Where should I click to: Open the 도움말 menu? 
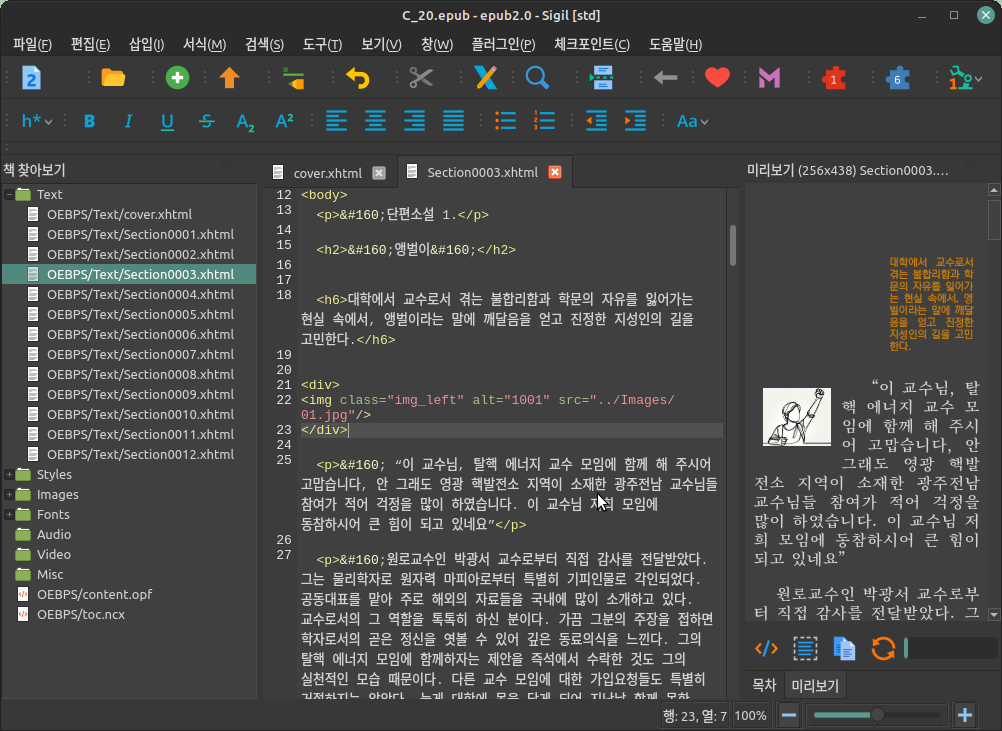click(675, 44)
